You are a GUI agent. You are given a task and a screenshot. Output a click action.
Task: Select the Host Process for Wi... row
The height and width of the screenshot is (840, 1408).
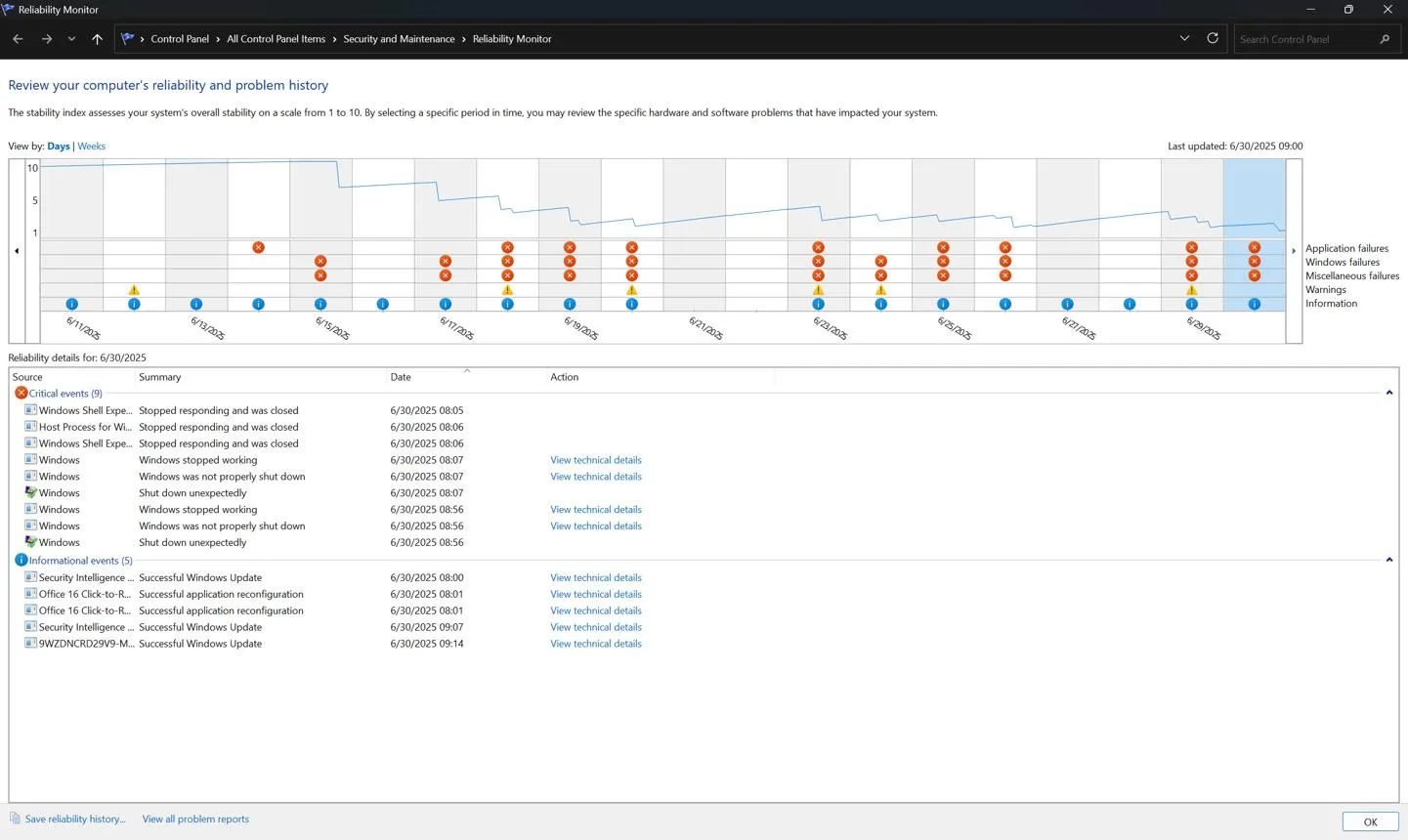pos(704,427)
